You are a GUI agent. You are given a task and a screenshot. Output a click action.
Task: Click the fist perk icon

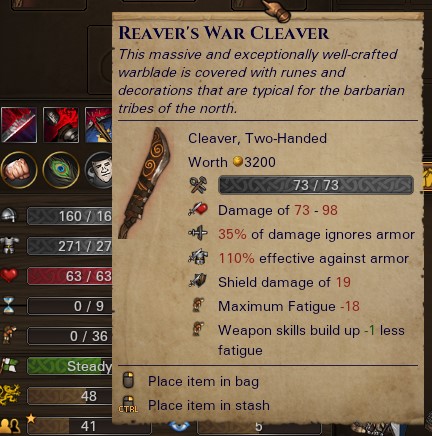pos(19,169)
